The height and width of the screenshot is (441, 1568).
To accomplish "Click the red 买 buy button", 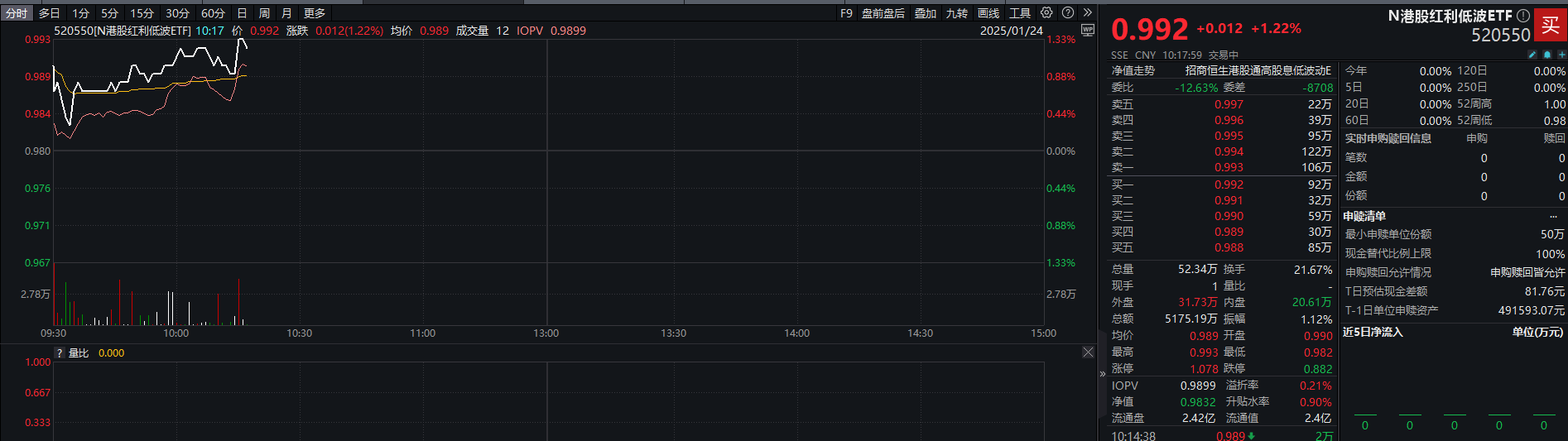I will (x=1551, y=25).
